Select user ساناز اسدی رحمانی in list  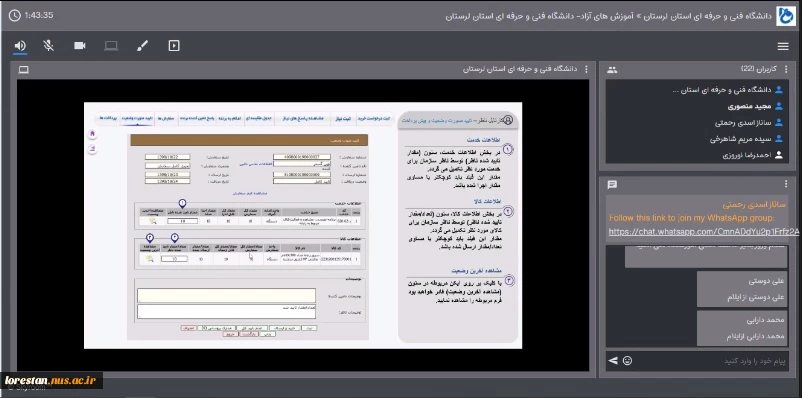[743, 123]
